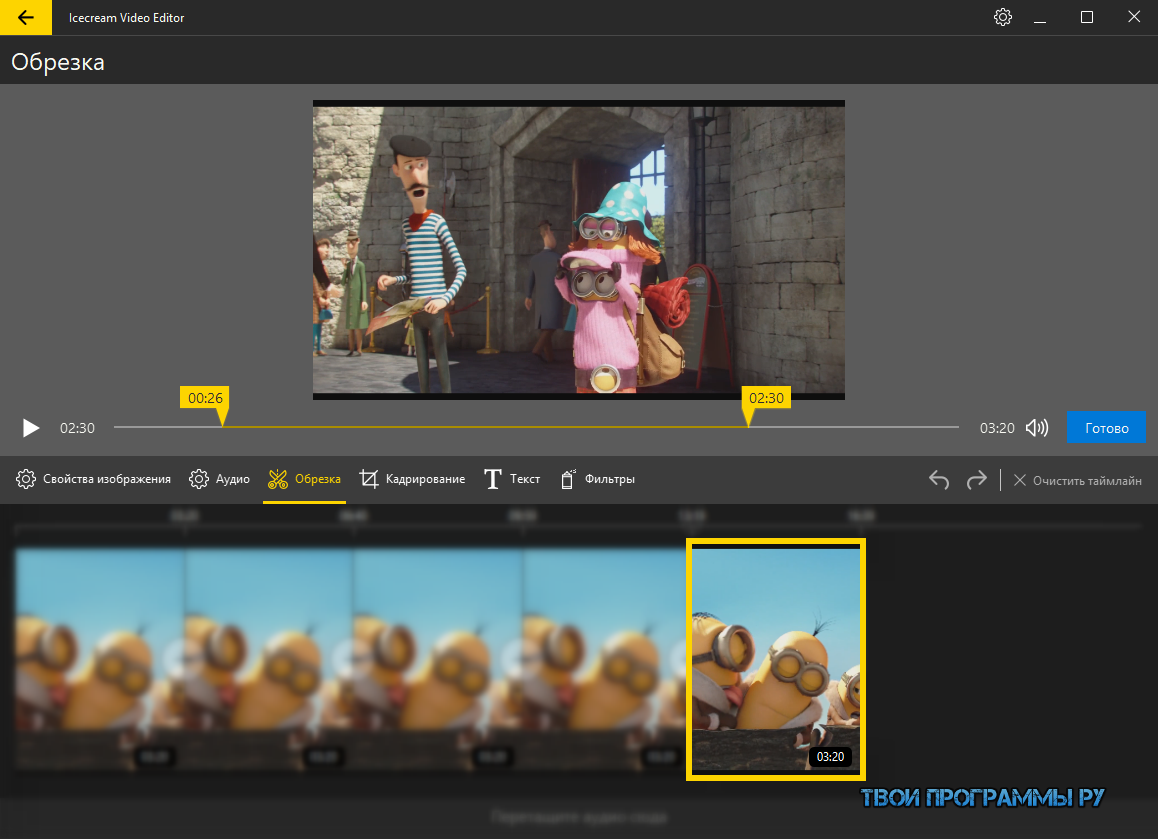Open the Фильтры tab
Screen dimensions: 1158x839
coord(597,479)
